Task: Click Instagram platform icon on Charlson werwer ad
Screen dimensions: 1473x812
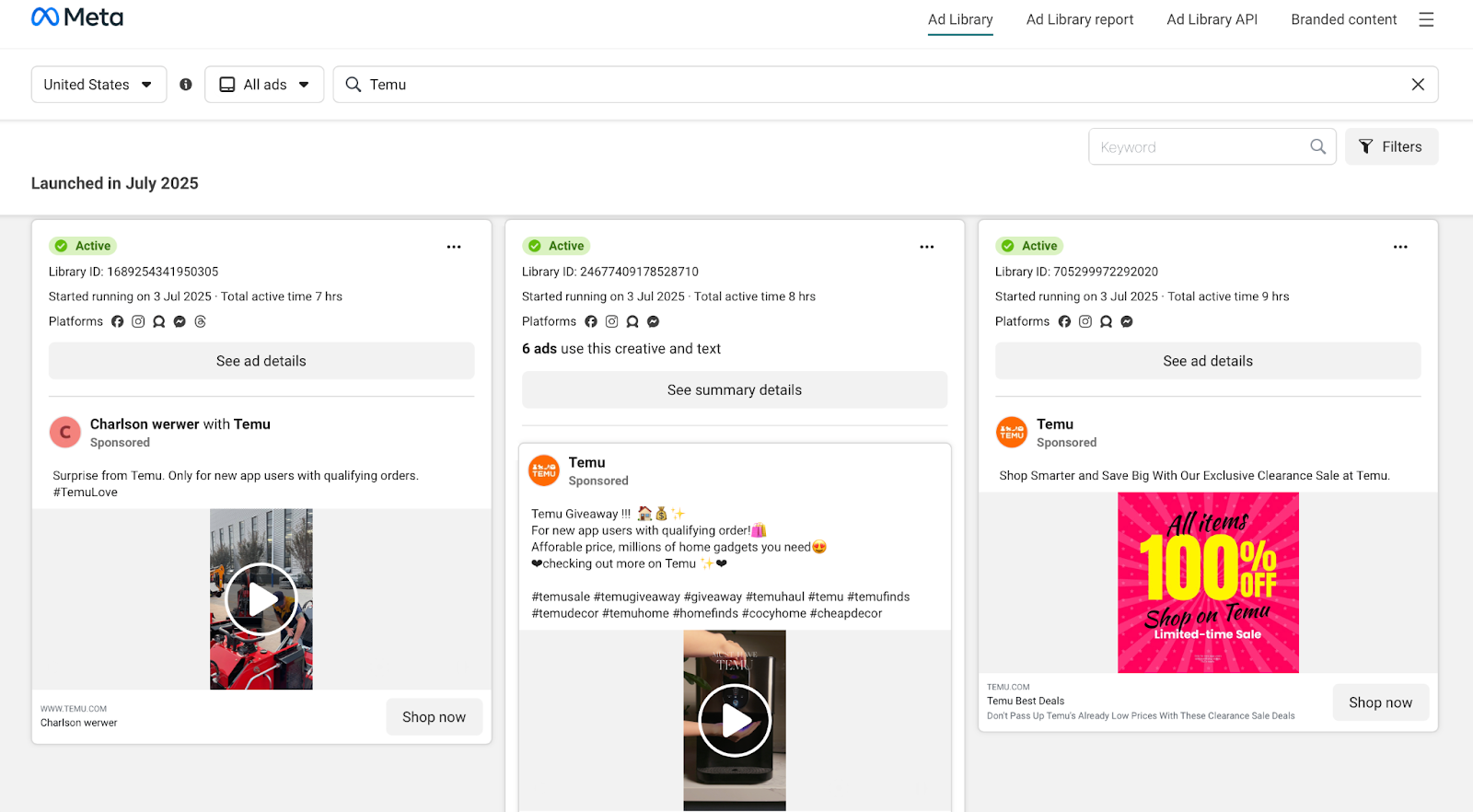Action: click(x=138, y=321)
